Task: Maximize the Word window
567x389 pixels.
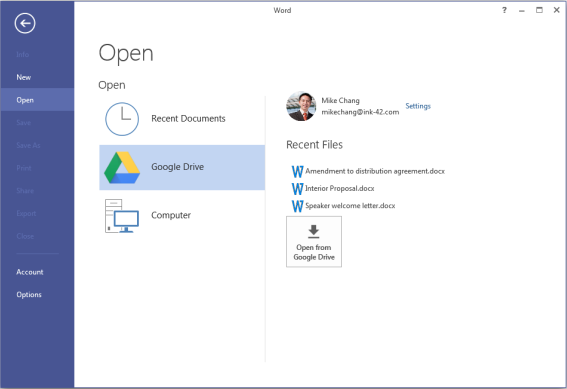Action: (x=539, y=10)
